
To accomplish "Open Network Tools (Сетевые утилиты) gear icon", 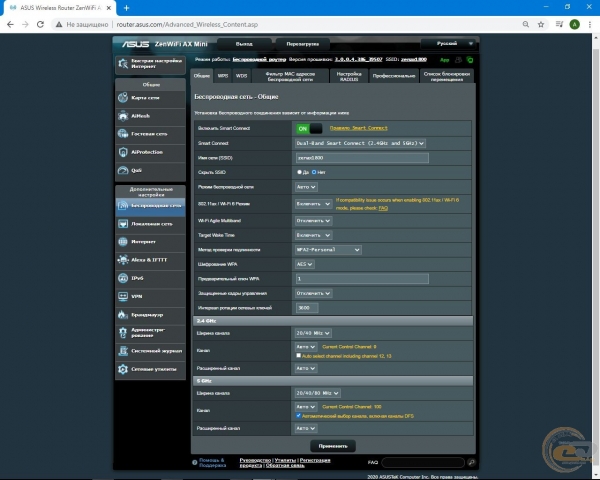I will [x=123, y=369].
